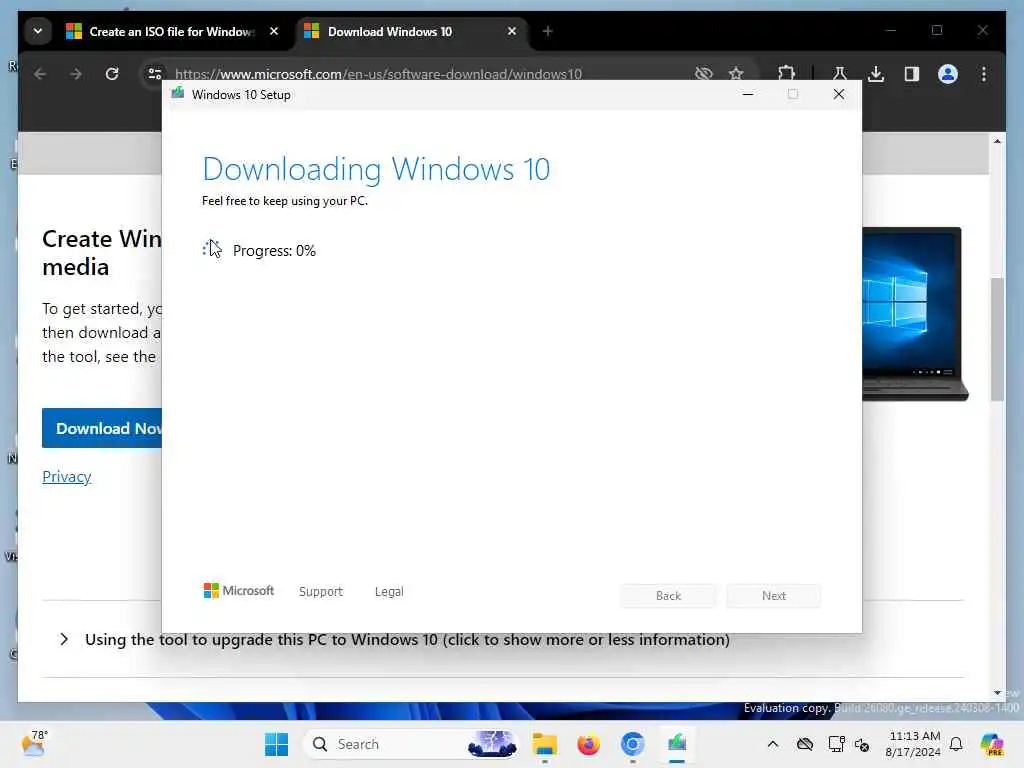Open the Support link in Setup
1024x768 pixels.
pos(321,591)
